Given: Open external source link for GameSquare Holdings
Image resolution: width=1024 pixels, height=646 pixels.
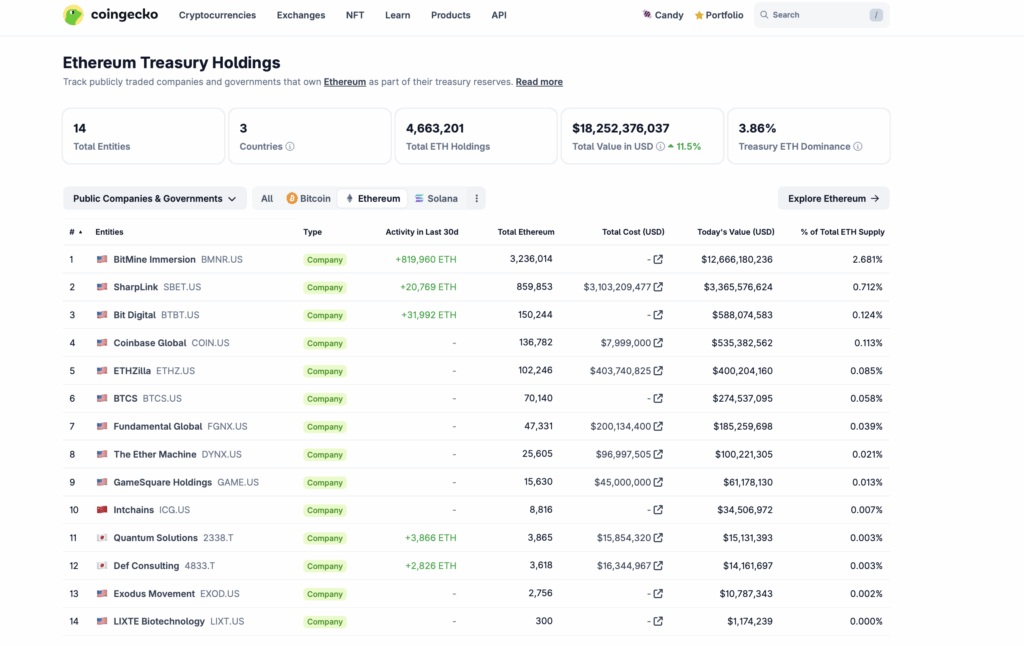Looking at the screenshot, I should tap(658, 482).
